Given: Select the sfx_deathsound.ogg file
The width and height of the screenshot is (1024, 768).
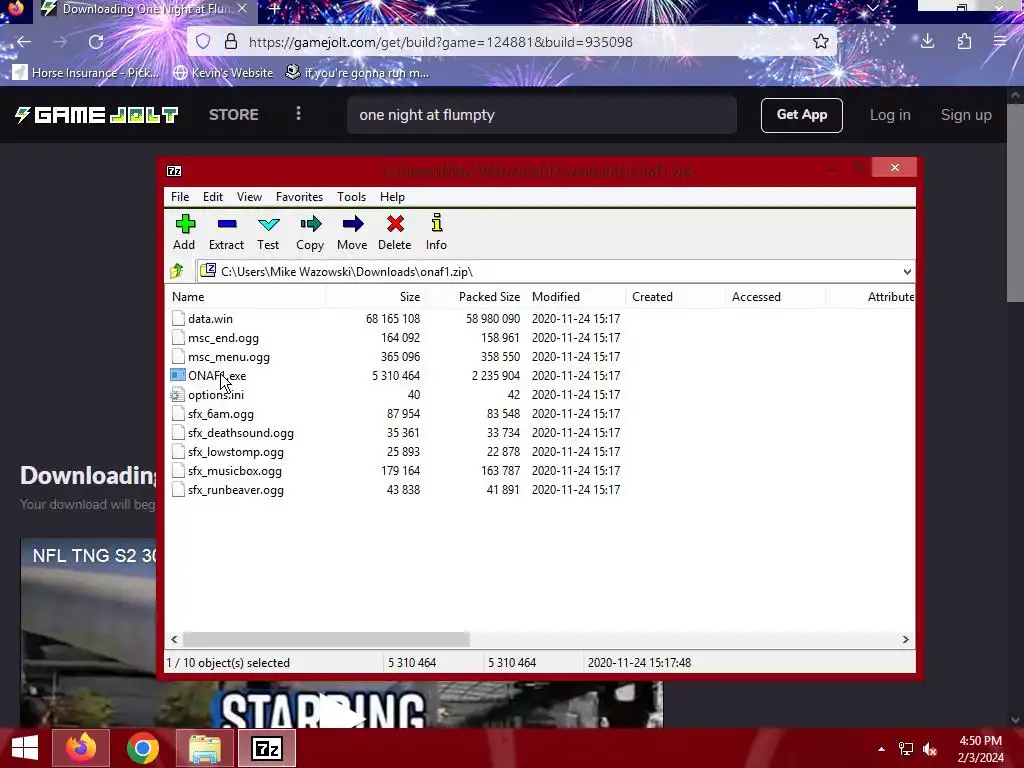Looking at the screenshot, I should tap(241, 432).
